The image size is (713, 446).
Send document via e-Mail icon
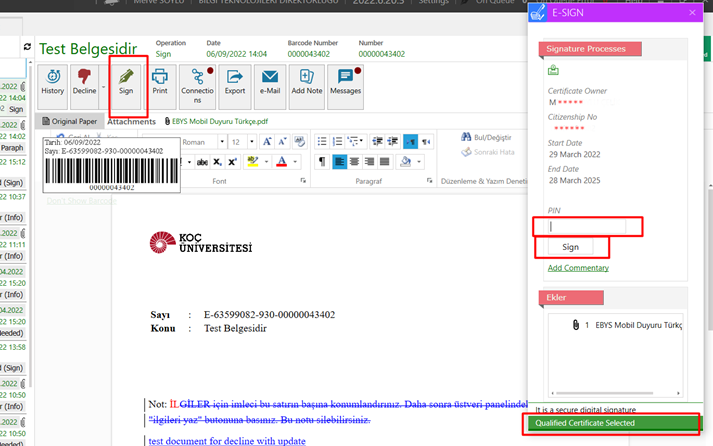point(269,82)
